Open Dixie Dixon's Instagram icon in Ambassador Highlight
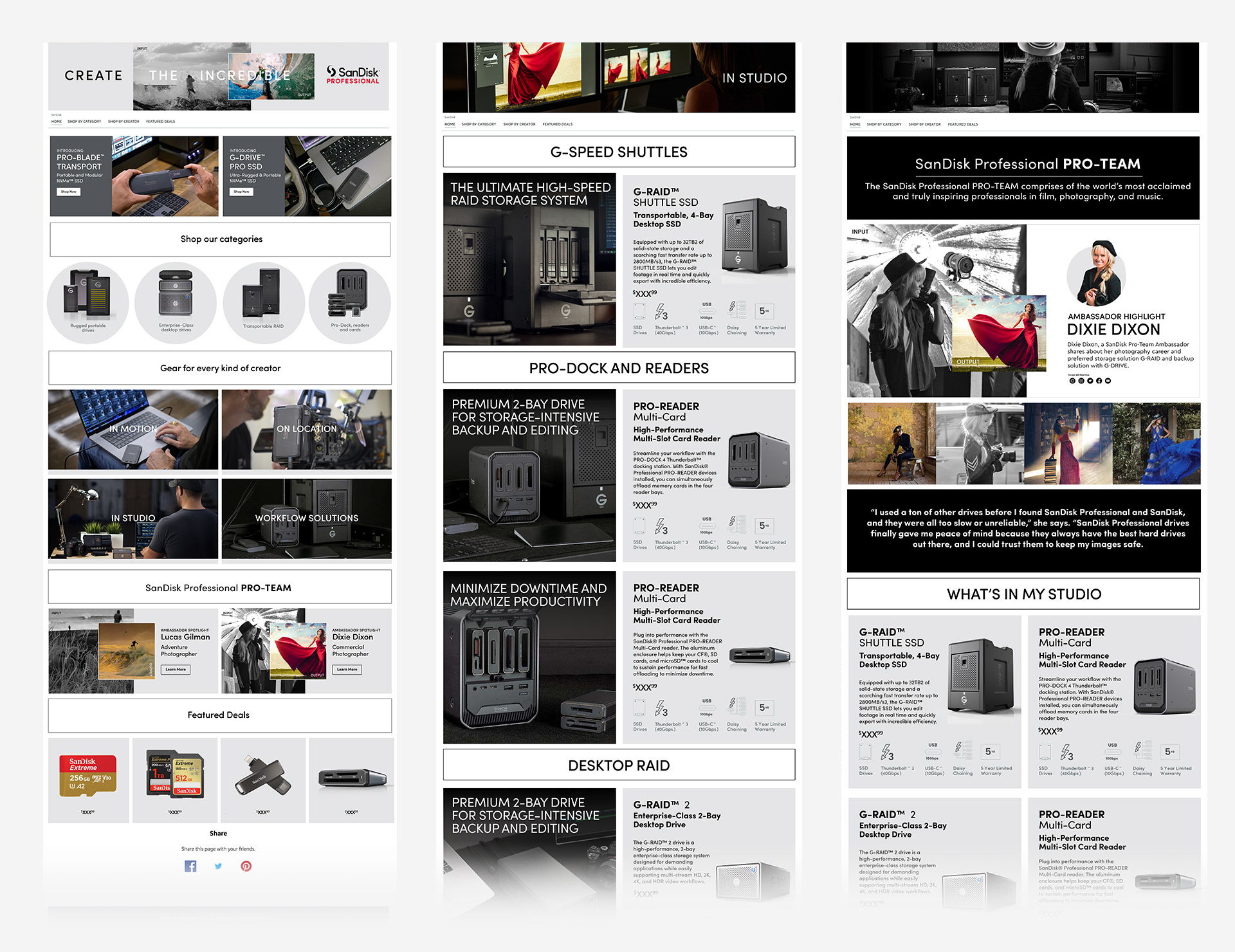 1081,381
